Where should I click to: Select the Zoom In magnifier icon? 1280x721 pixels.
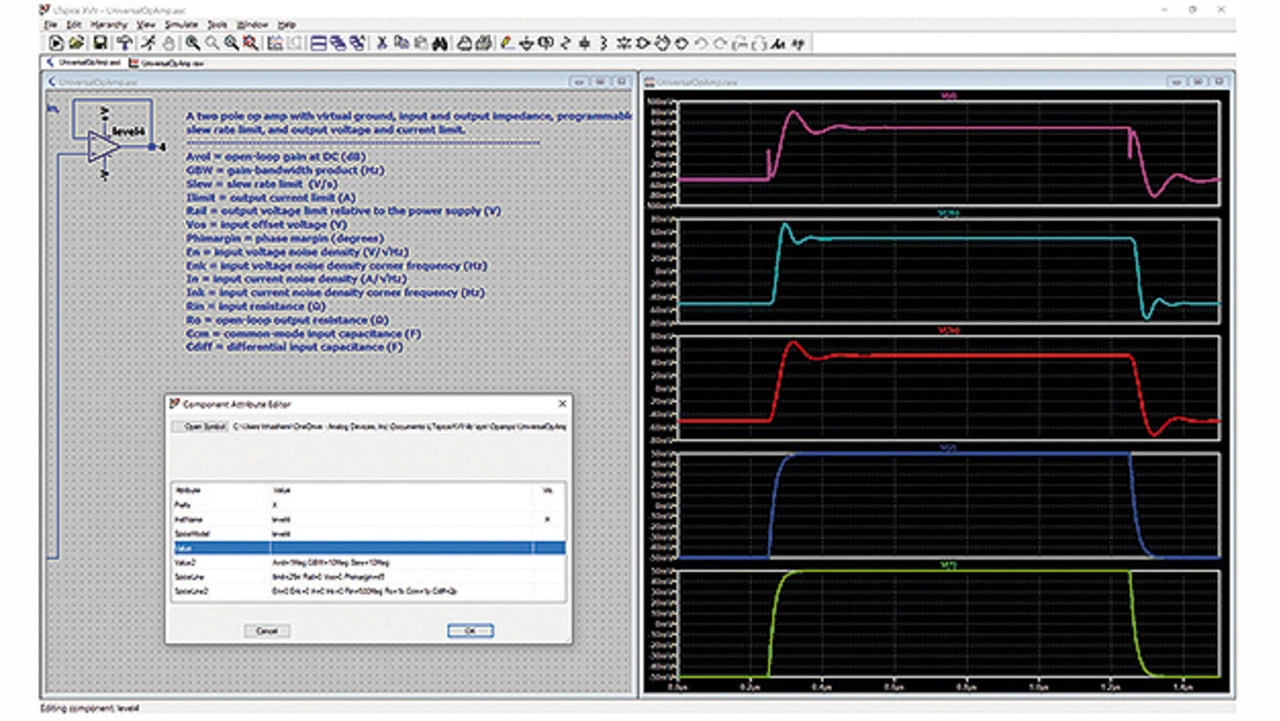pyautogui.click(x=191, y=43)
